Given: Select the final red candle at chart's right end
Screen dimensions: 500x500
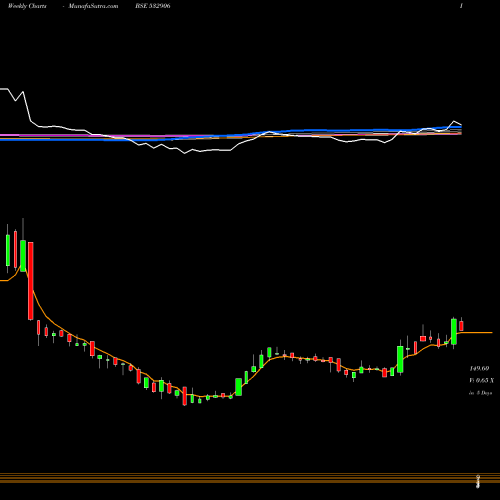Looking at the screenshot, I should point(461,325).
